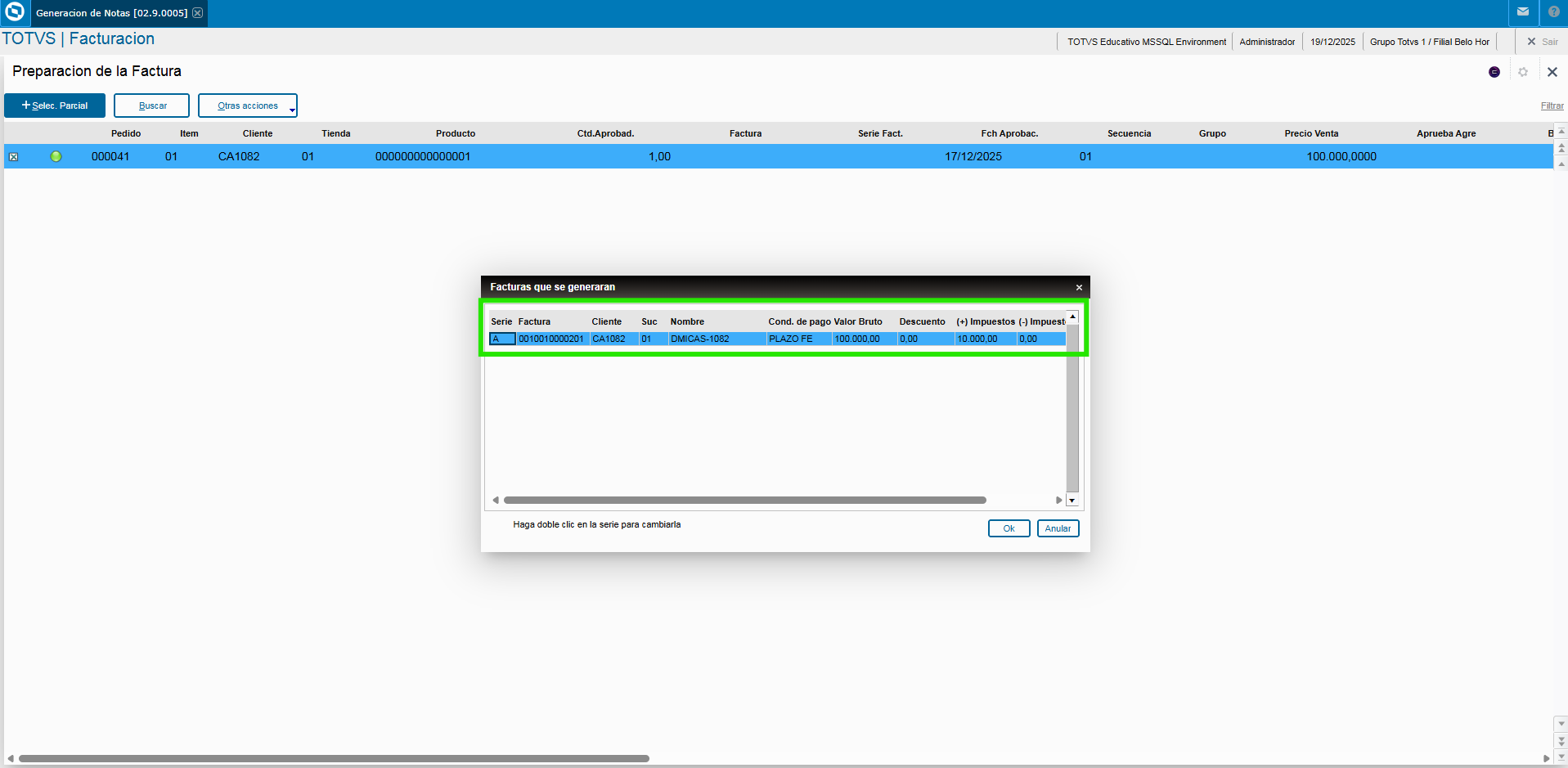Image resolution: width=1568 pixels, height=768 pixels.
Task: Click the TOTVS Educativo MSSQL Environment label
Action: click(x=1146, y=42)
